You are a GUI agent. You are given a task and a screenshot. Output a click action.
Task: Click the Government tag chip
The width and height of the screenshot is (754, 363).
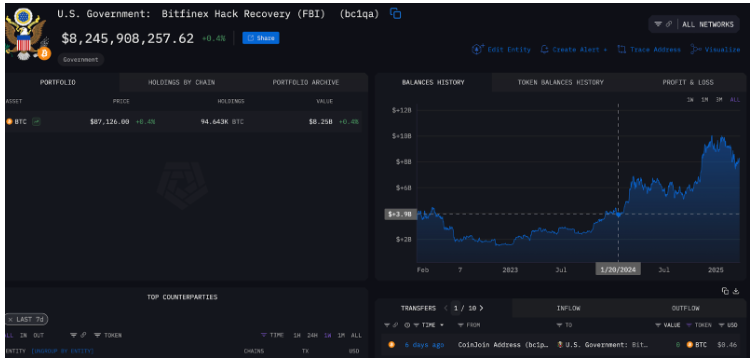click(x=81, y=60)
